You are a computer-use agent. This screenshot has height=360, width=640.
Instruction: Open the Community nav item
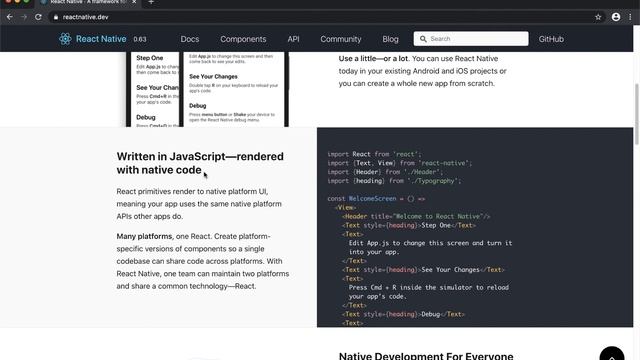click(x=341, y=39)
